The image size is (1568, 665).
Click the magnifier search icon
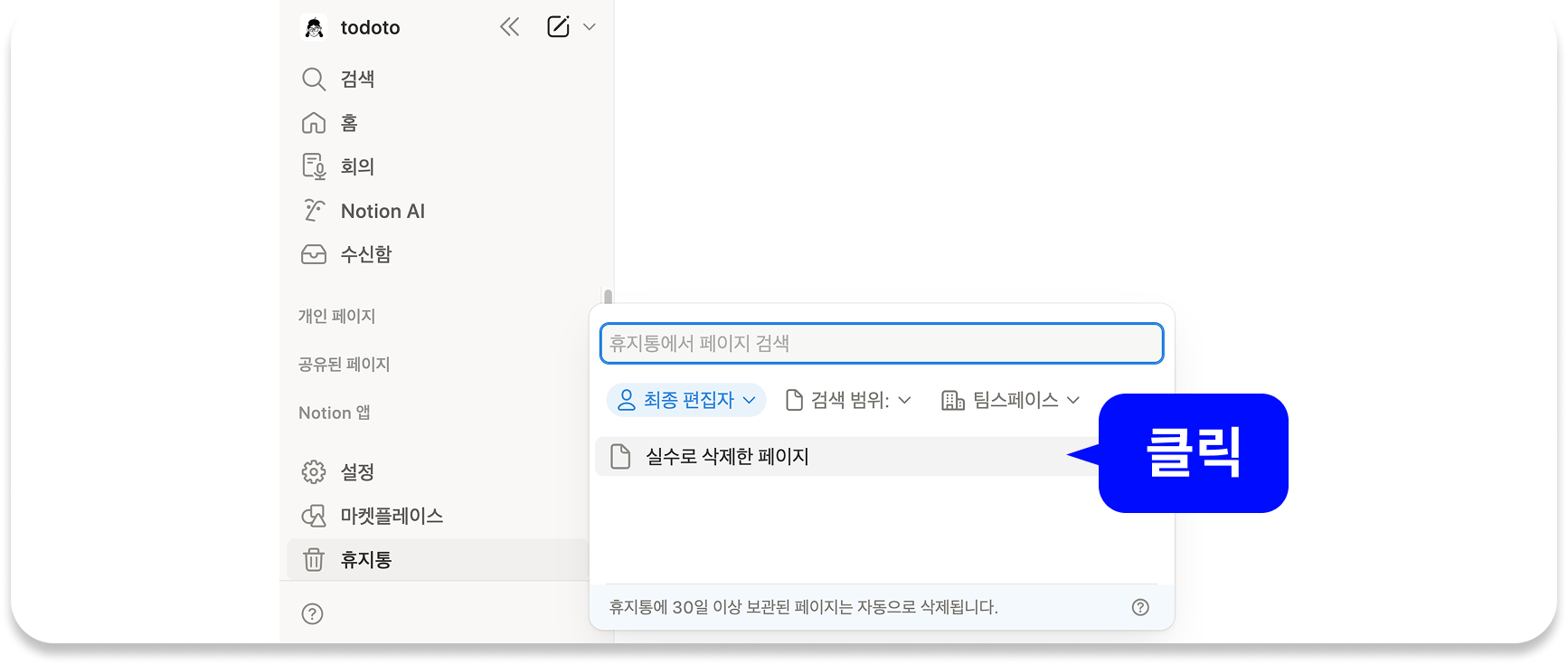point(314,80)
